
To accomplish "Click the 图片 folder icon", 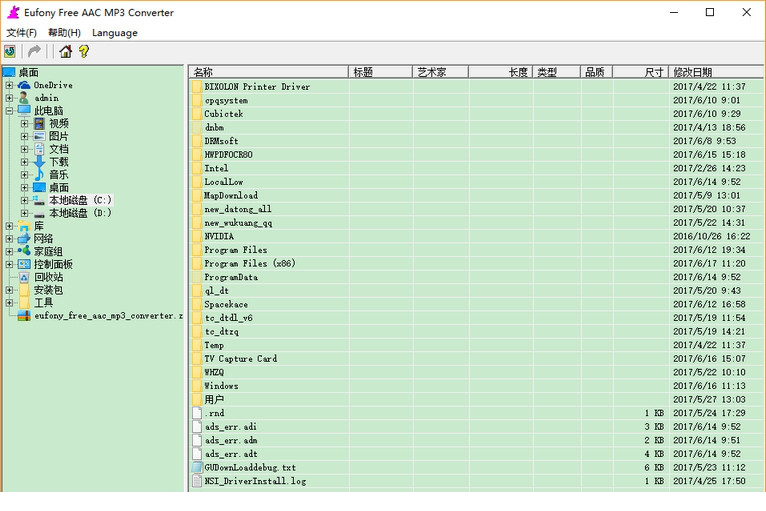I will (x=40, y=136).
